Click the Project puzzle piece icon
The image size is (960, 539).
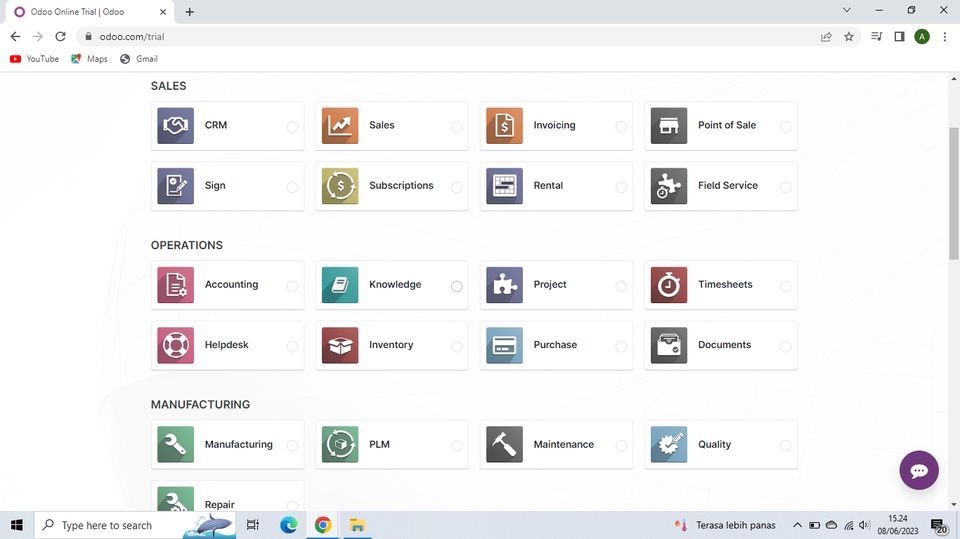coord(504,285)
